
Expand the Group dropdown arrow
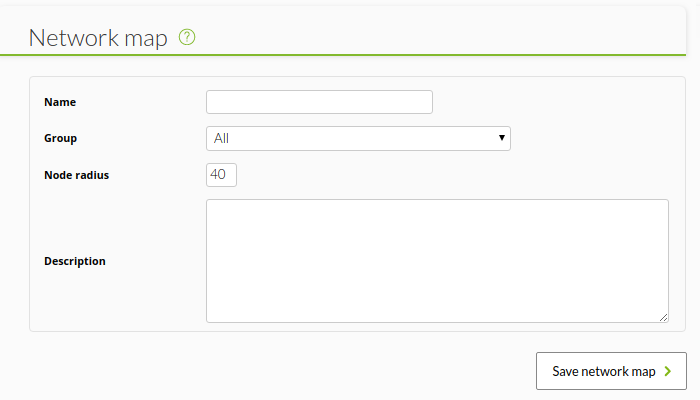tap(502, 138)
